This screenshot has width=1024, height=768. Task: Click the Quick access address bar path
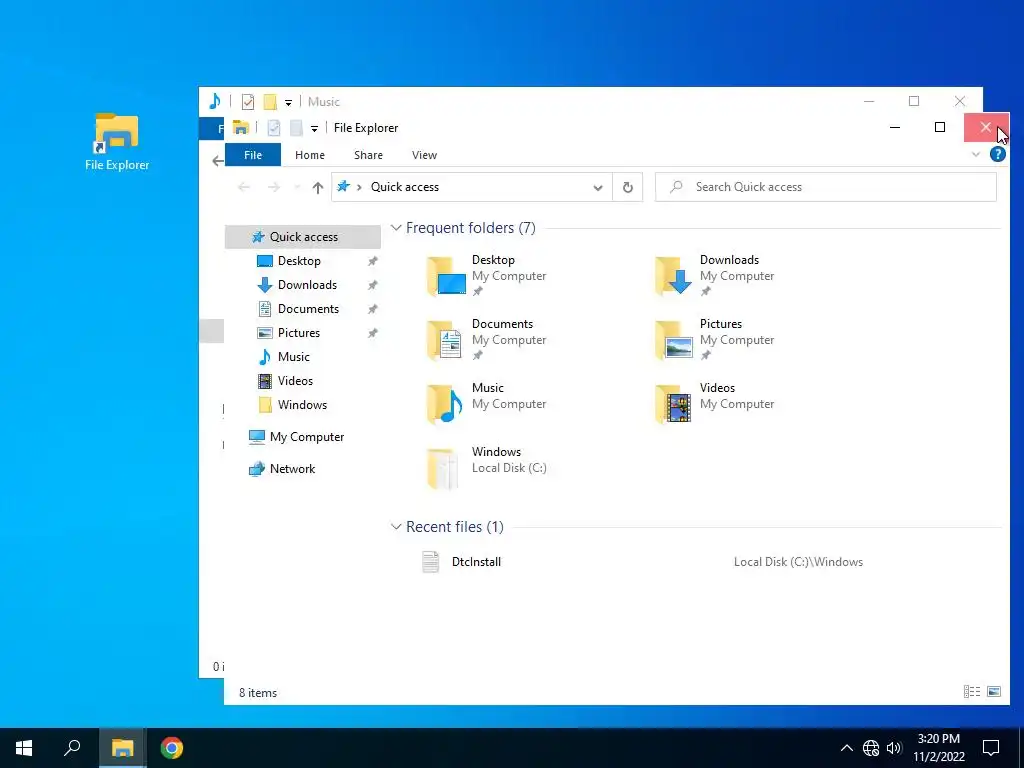point(405,187)
